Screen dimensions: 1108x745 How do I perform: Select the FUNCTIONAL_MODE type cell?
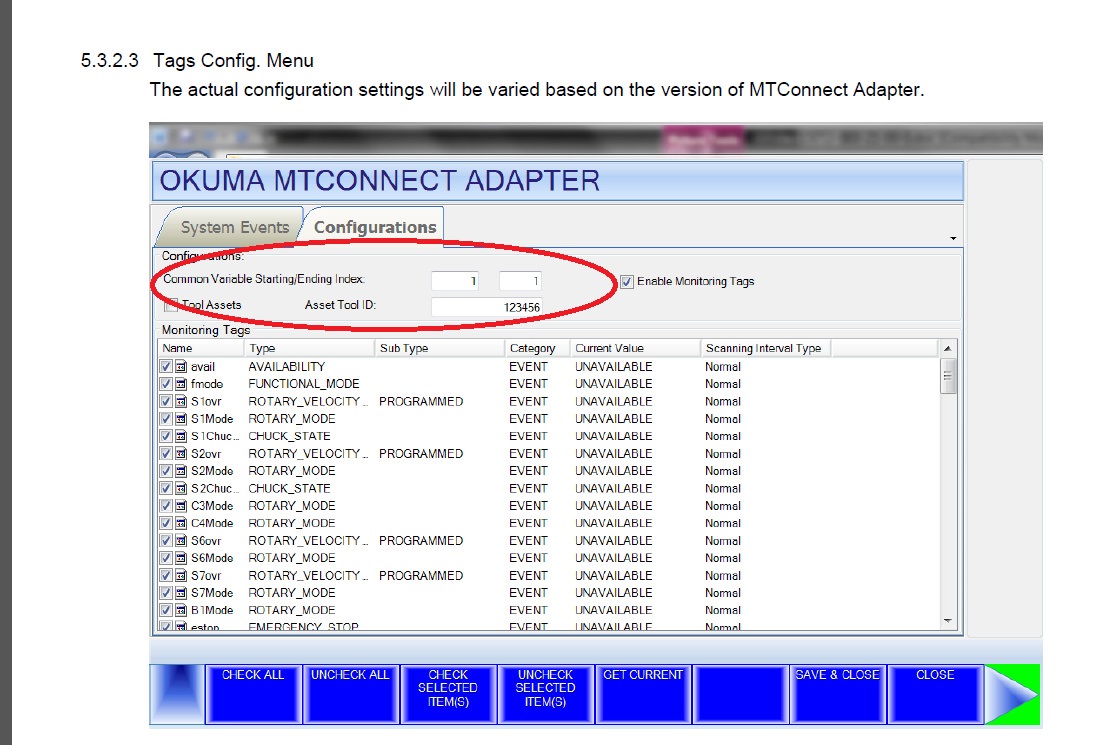(x=304, y=384)
